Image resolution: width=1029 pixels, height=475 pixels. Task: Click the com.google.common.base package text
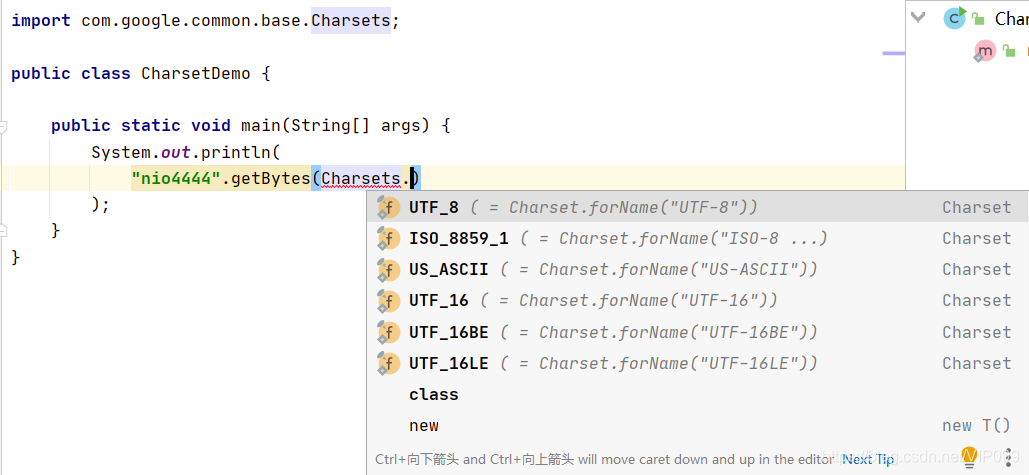pos(191,20)
